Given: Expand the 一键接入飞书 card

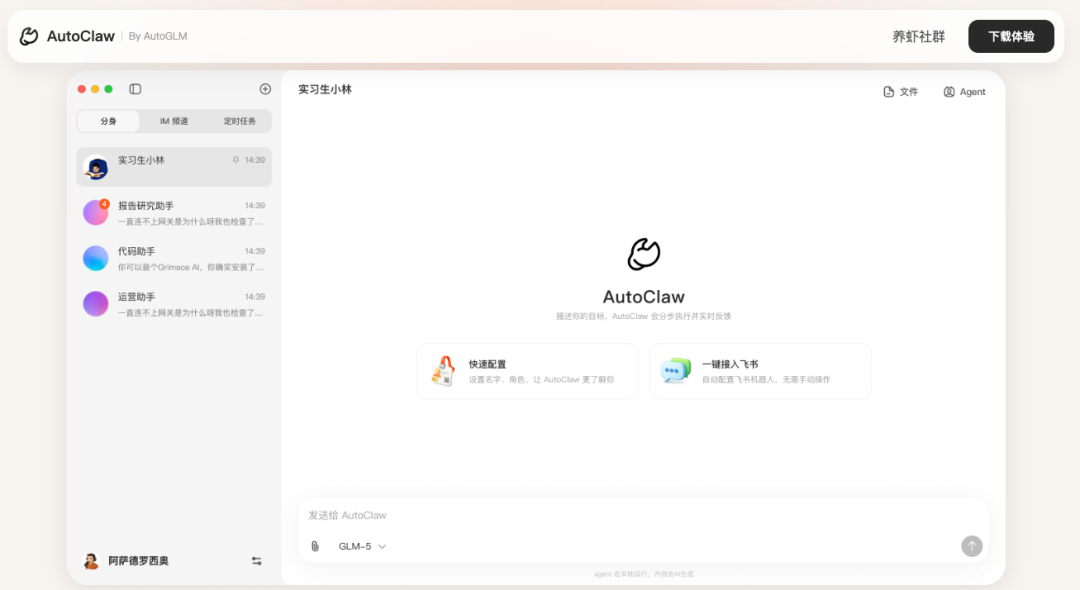Looking at the screenshot, I should click(x=760, y=371).
